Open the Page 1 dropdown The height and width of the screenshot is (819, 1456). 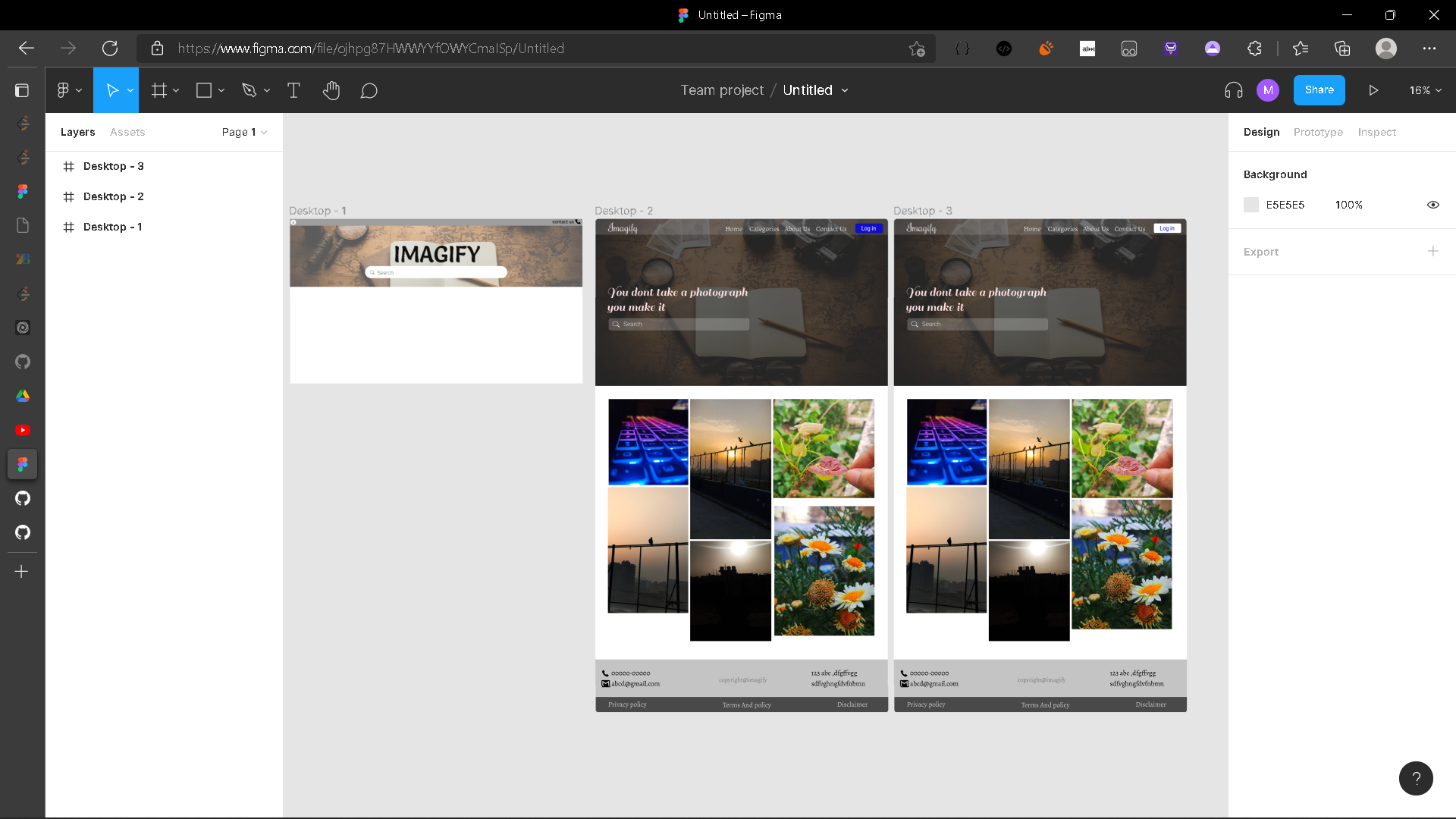(x=243, y=132)
